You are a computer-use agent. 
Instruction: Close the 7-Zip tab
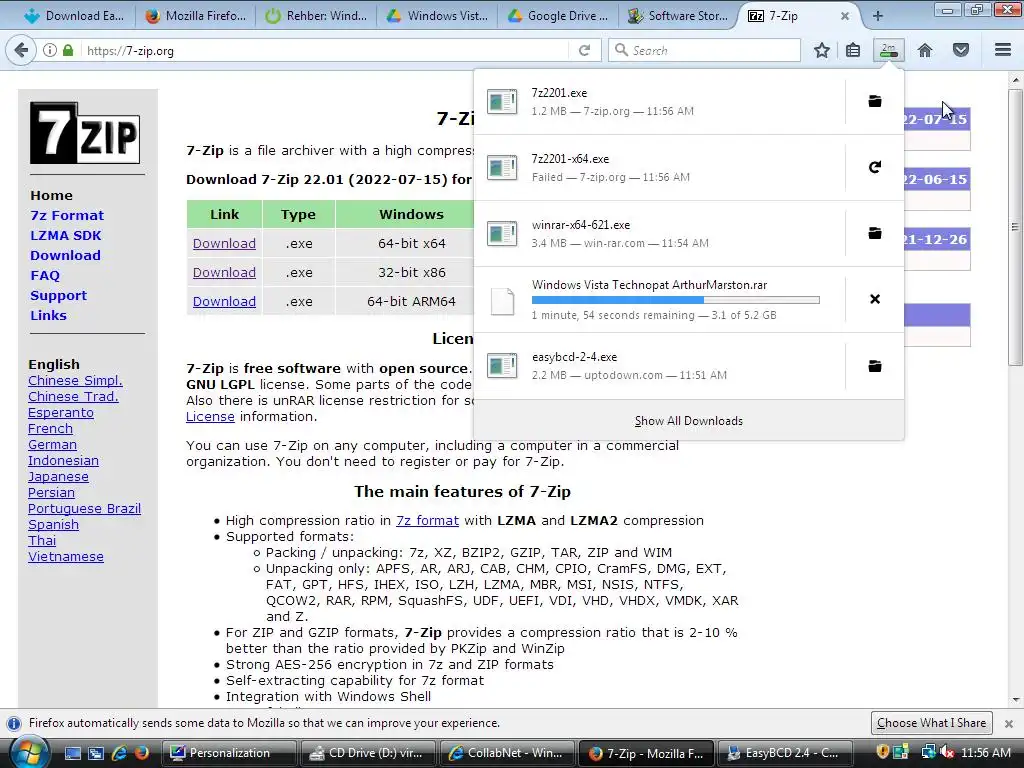[x=844, y=16]
